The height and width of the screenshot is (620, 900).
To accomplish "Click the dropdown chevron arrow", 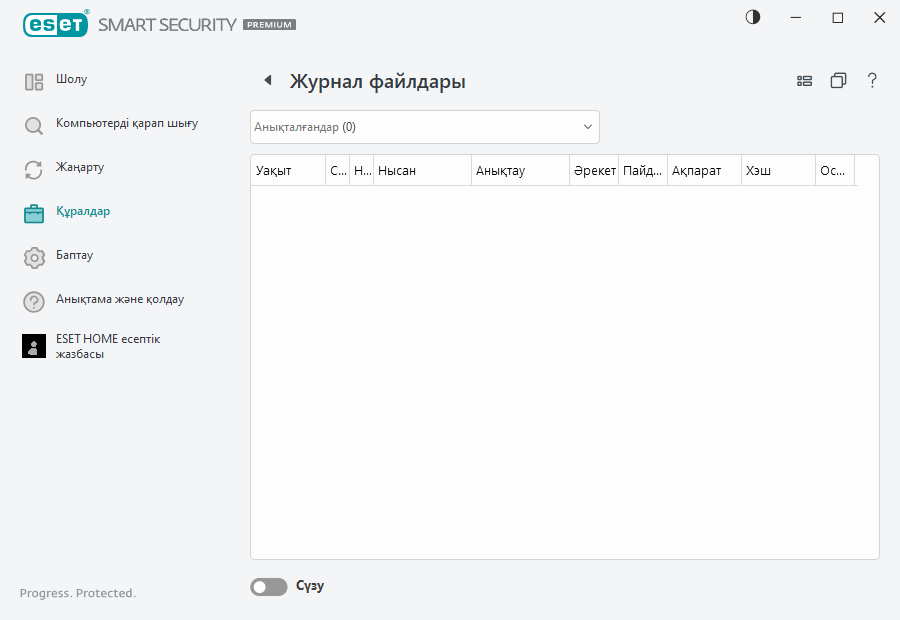I will pyautogui.click(x=588, y=127).
